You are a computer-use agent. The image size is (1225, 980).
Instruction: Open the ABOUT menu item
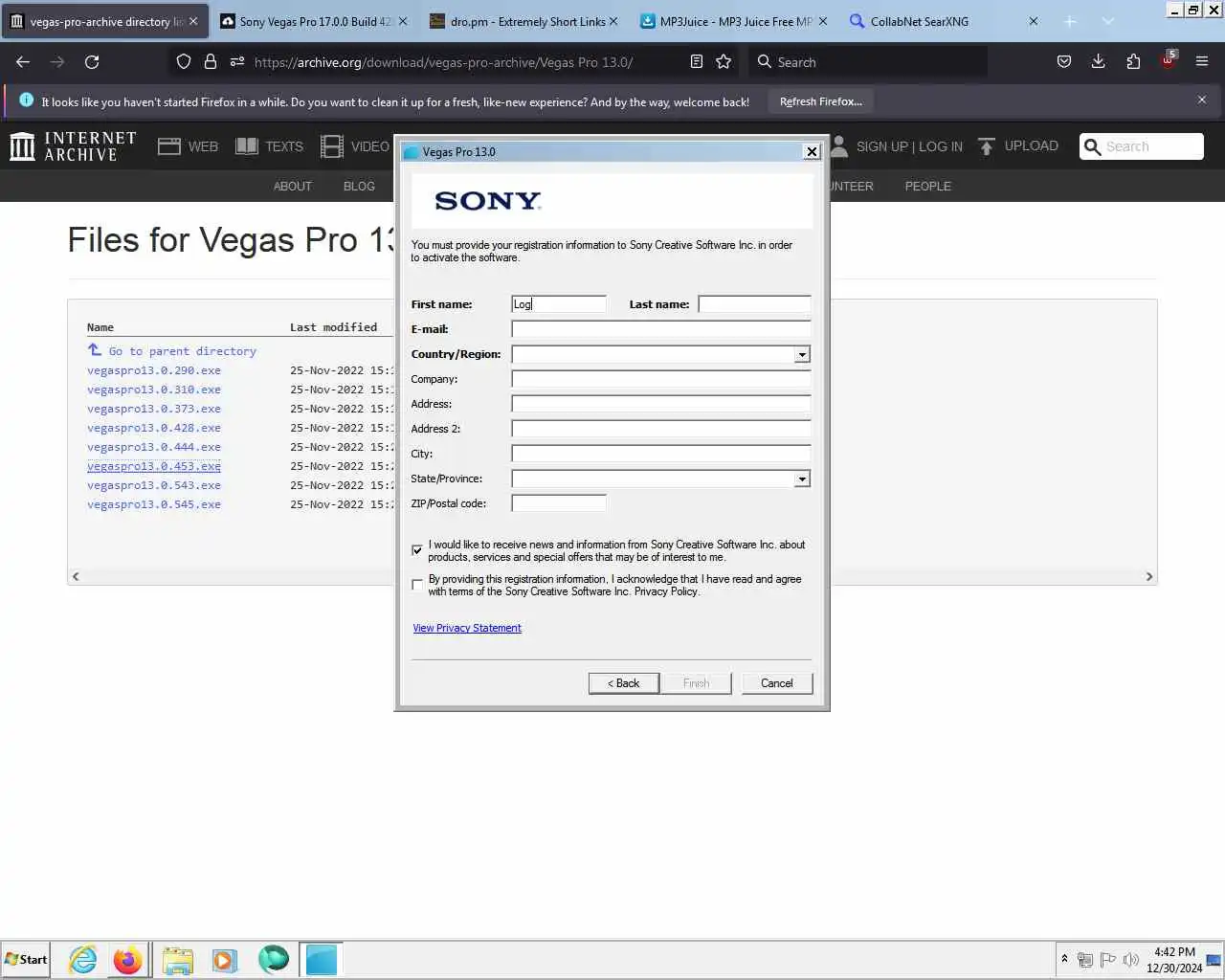[x=293, y=187]
